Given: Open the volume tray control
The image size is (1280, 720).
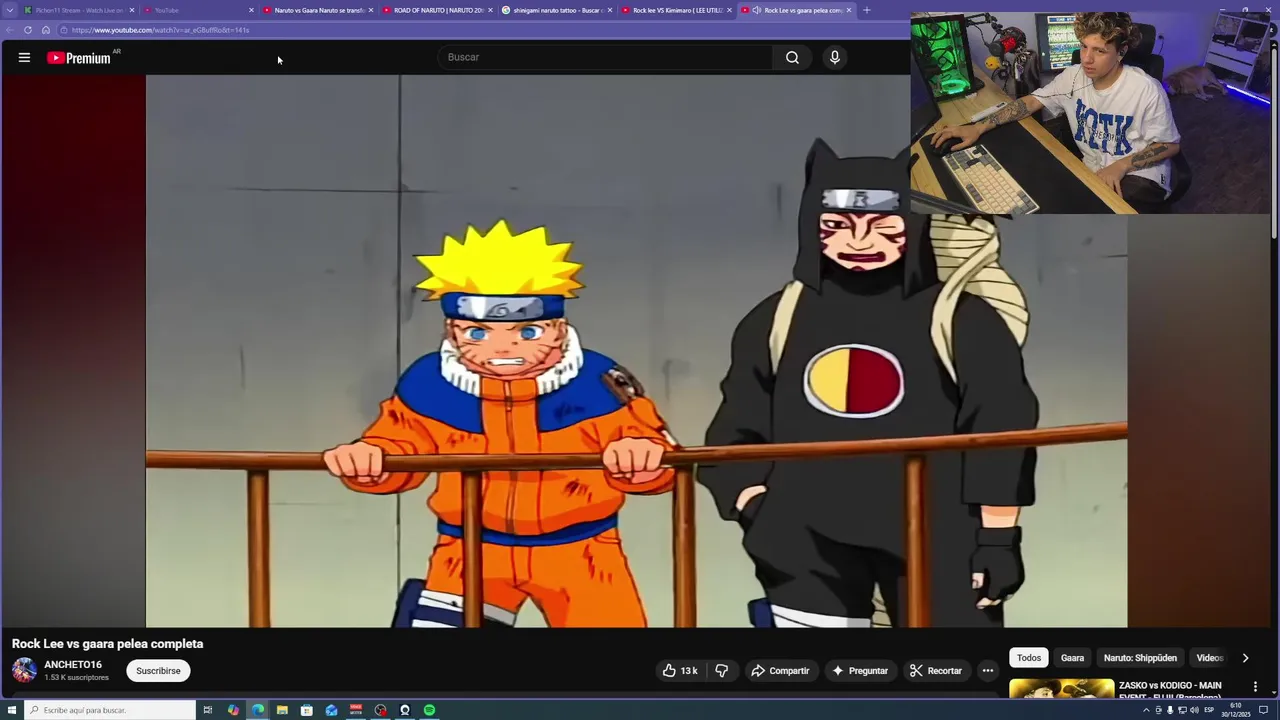Looking at the screenshot, I should click(x=1194, y=710).
